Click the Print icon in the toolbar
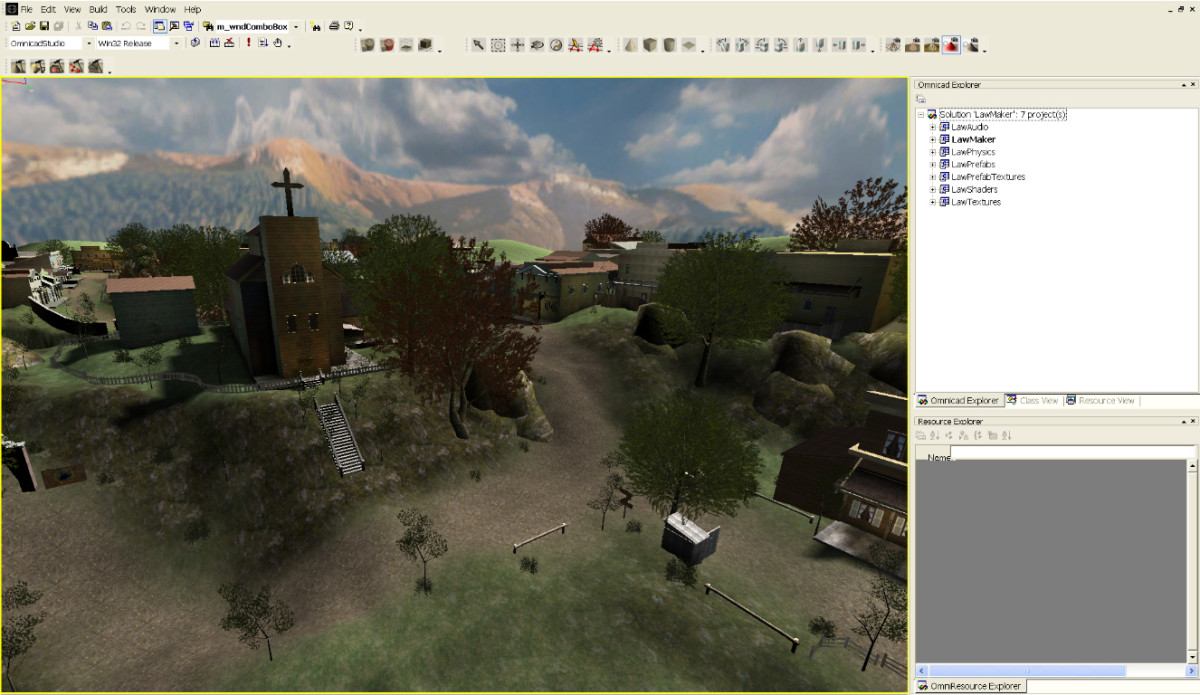 coord(334,26)
